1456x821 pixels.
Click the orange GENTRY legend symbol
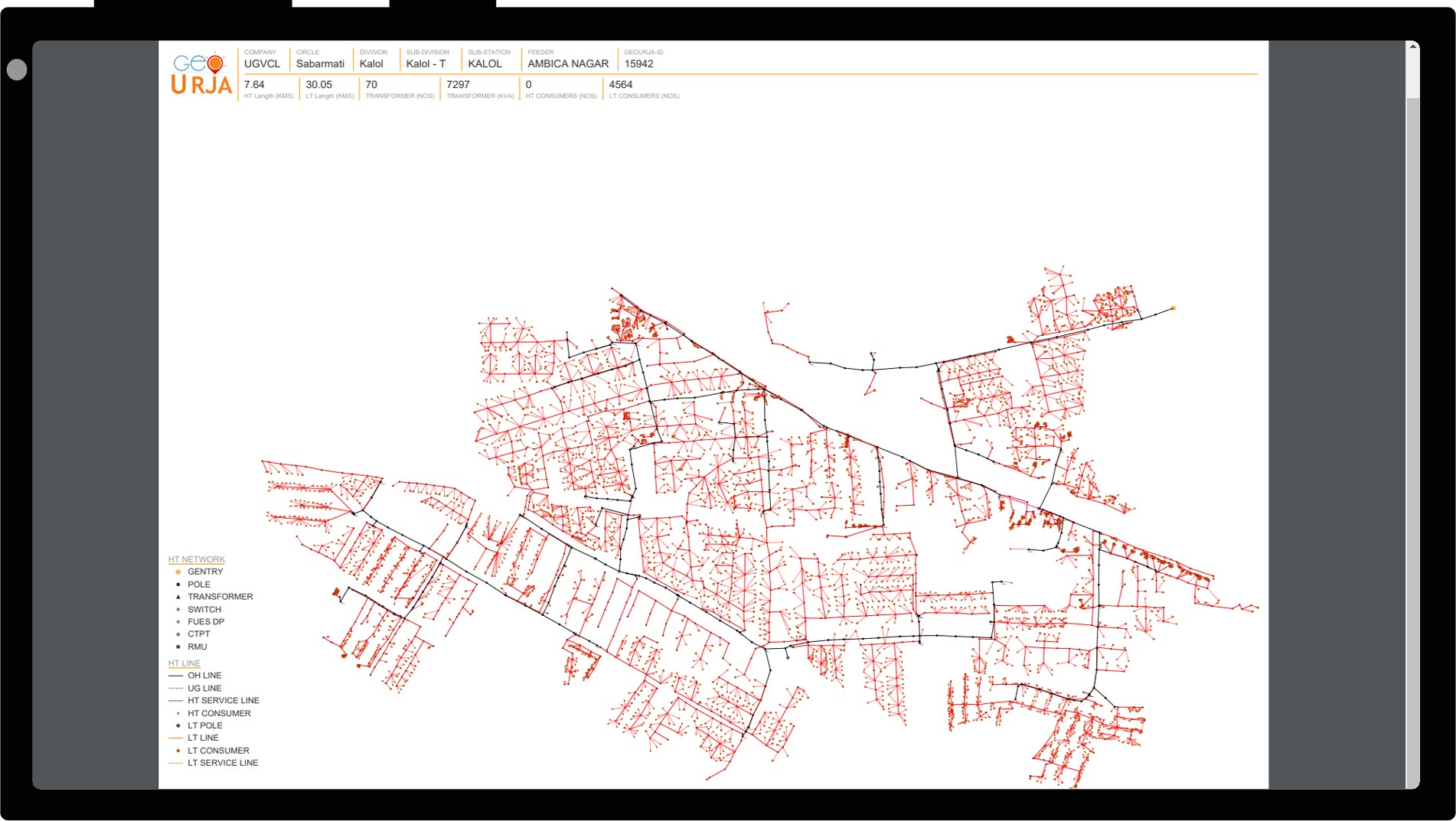tap(178, 572)
